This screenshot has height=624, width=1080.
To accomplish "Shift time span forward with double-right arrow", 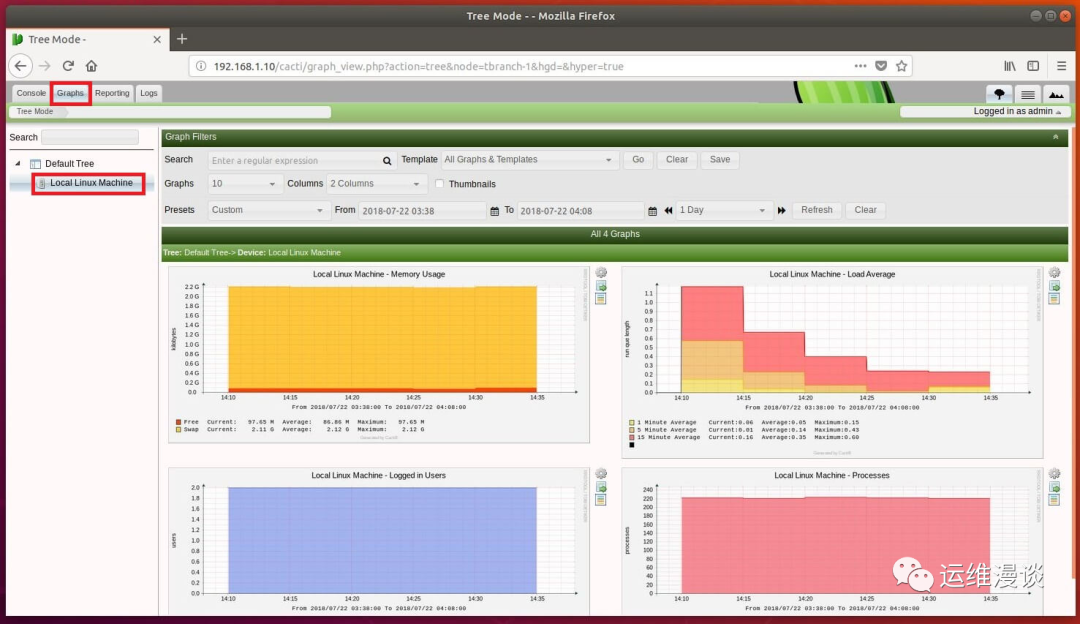I will coord(782,211).
